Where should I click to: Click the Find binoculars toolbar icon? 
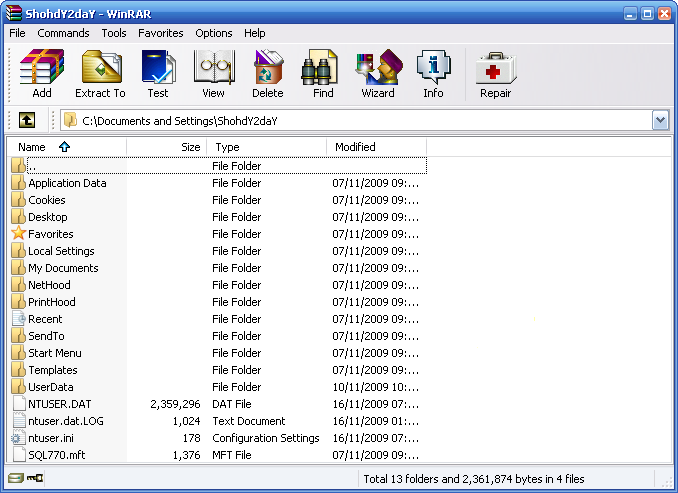(320, 66)
